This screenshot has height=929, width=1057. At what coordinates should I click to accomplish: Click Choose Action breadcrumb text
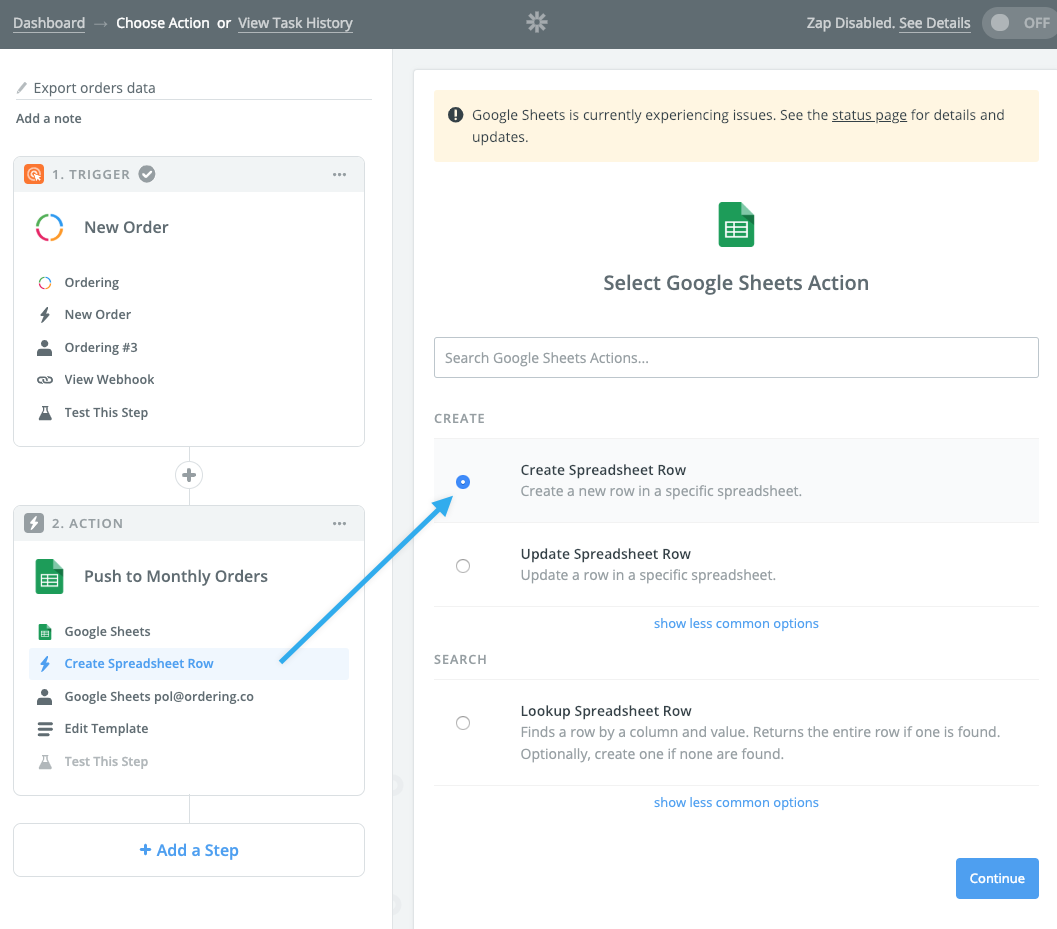[162, 23]
